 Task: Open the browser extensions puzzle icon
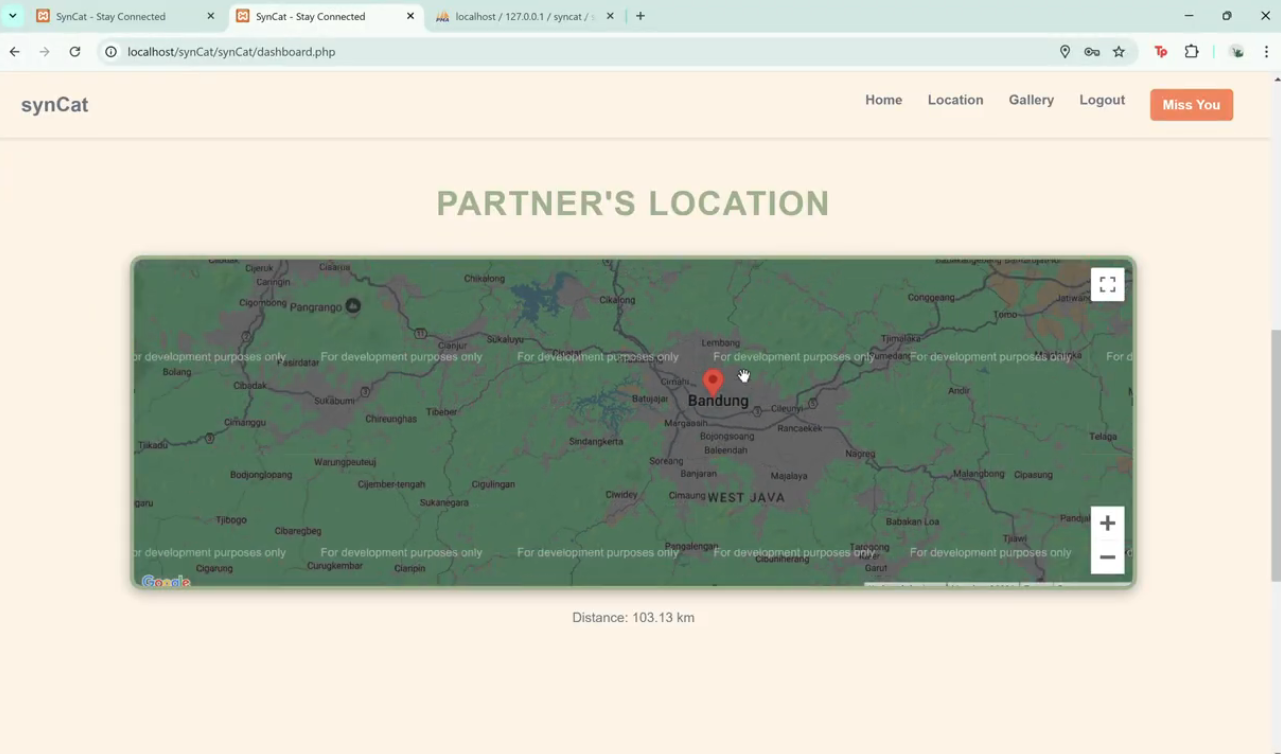pyautogui.click(x=1191, y=52)
